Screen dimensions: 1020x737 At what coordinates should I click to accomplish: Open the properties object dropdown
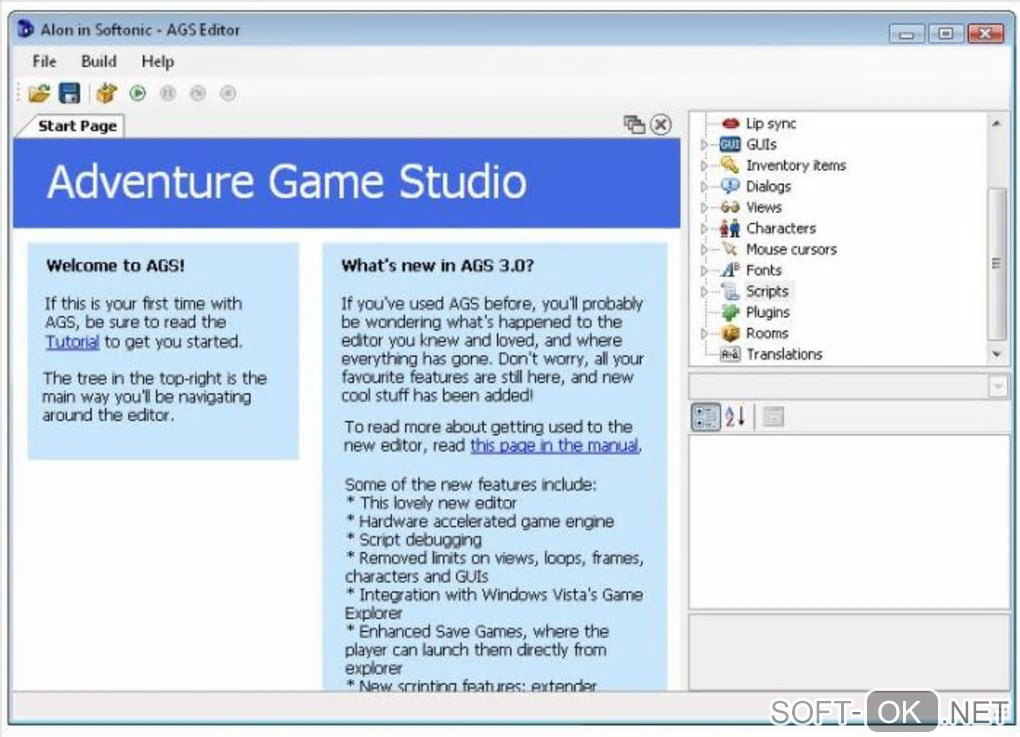[998, 387]
